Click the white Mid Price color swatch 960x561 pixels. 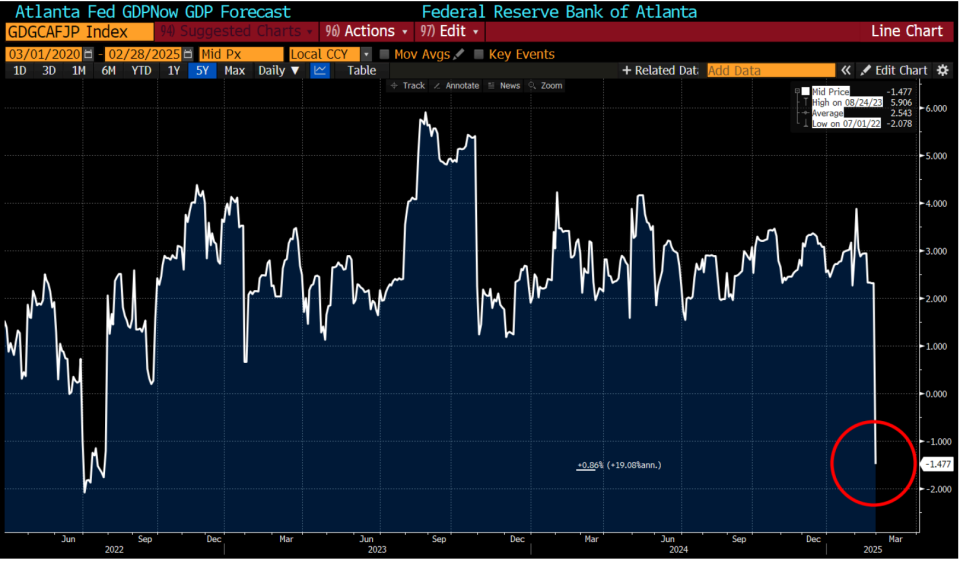point(806,91)
